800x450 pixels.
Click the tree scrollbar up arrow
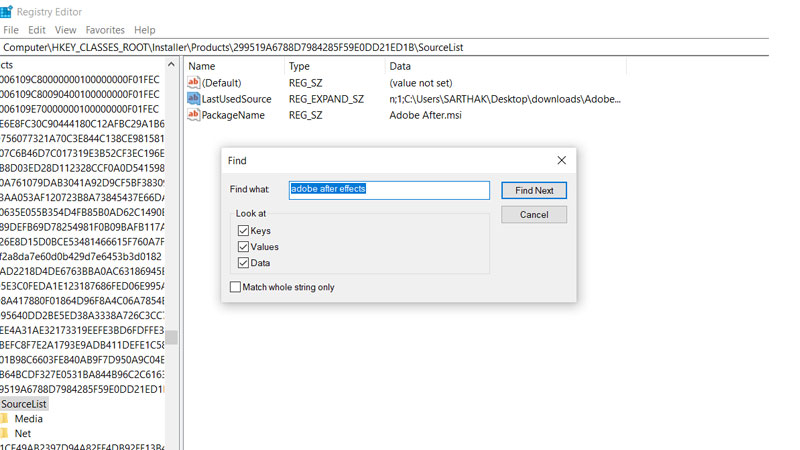[x=171, y=65]
